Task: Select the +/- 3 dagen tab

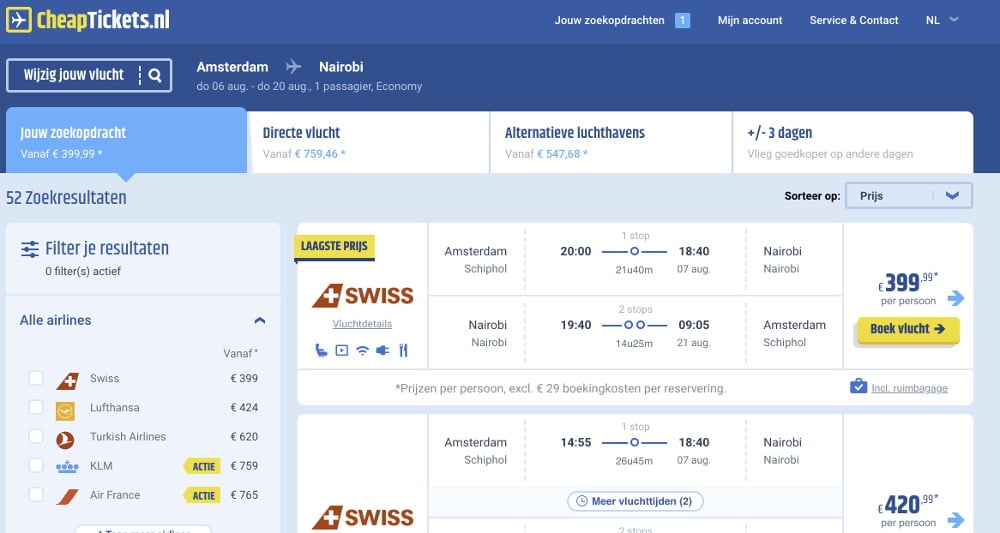Action: point(853,142)
